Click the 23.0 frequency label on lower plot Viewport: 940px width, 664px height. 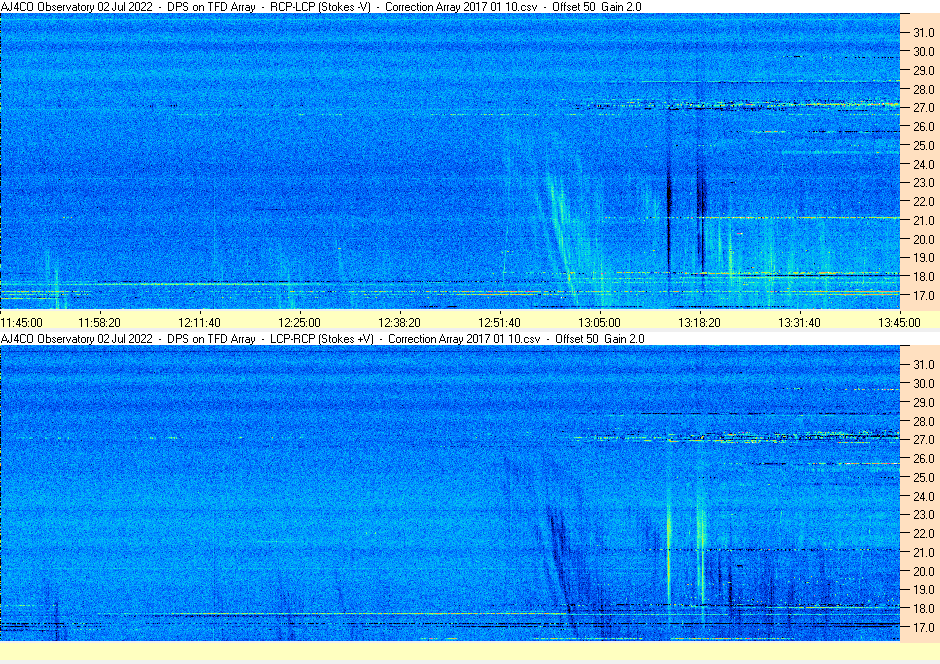(923, 515)
